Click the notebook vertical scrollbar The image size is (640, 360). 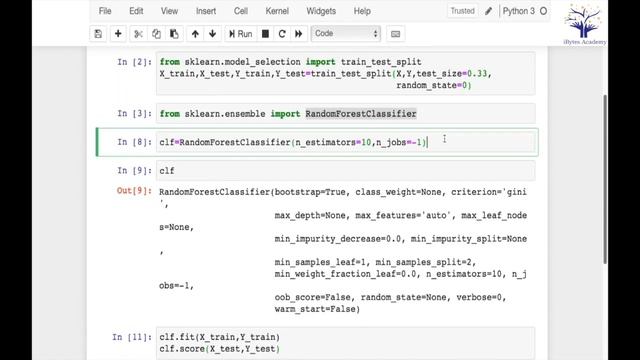[605, 179]
